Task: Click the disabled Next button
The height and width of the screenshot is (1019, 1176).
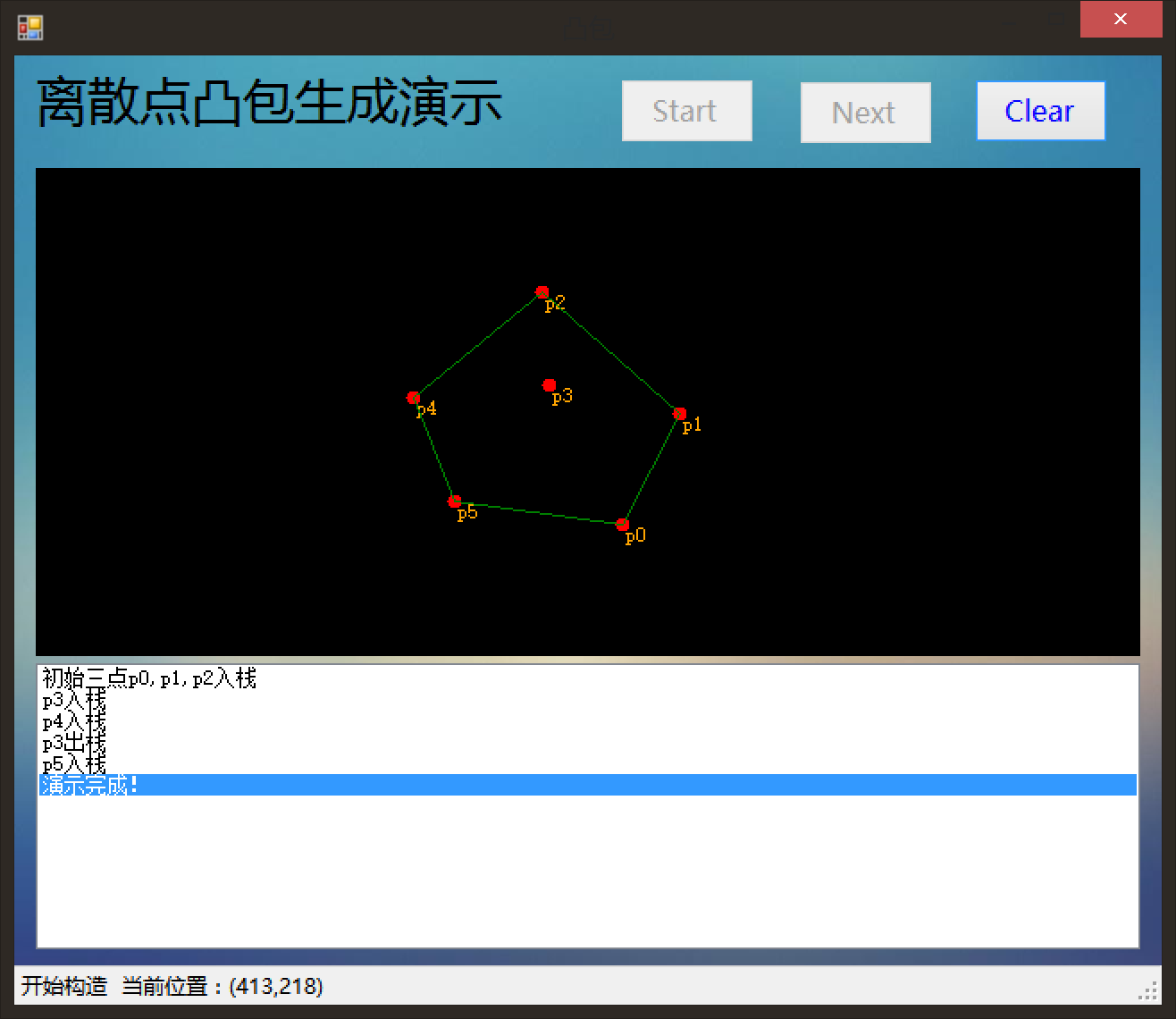Action: click(x=865, y=113)
